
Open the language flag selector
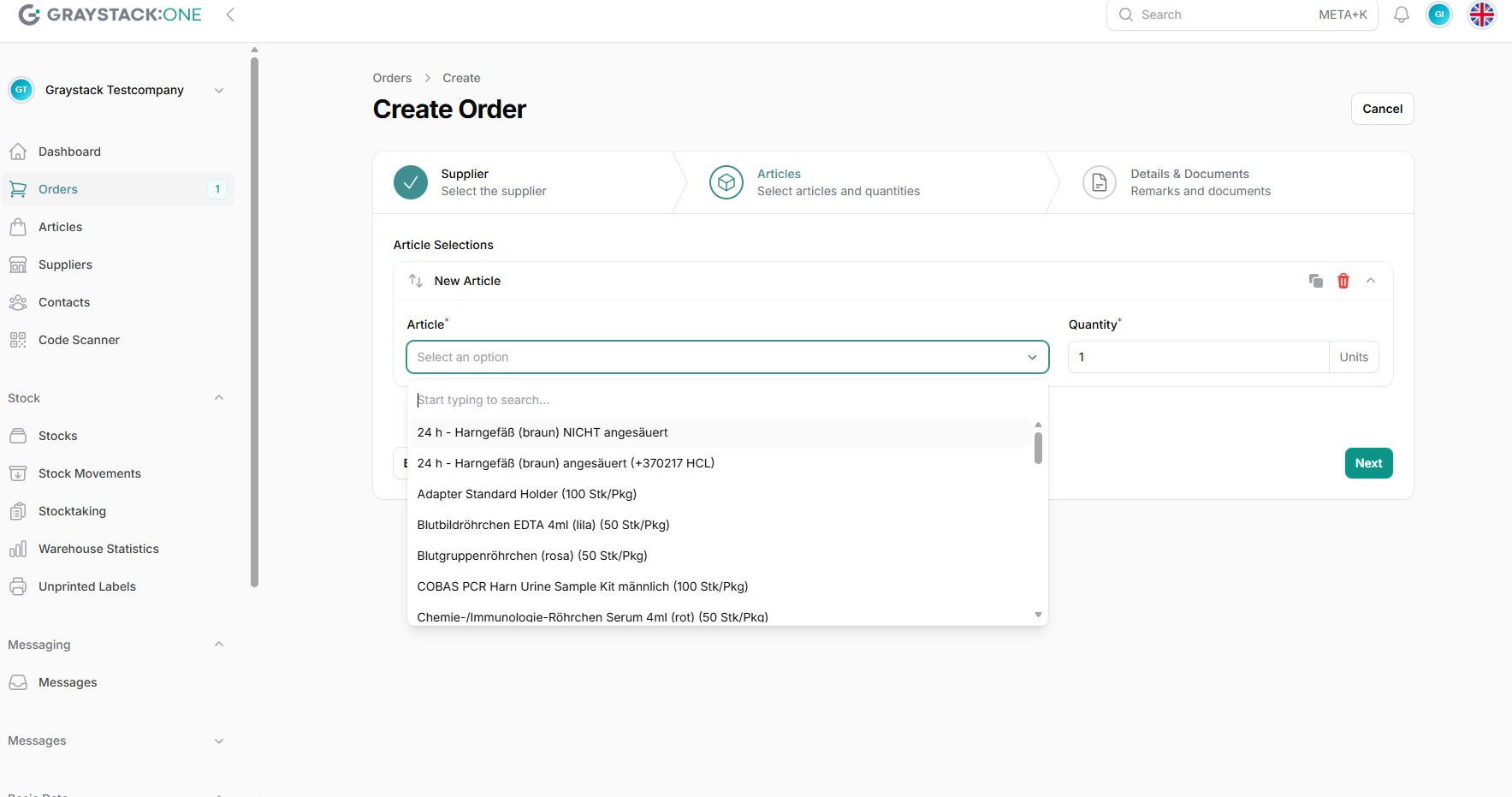point(1482,15)
